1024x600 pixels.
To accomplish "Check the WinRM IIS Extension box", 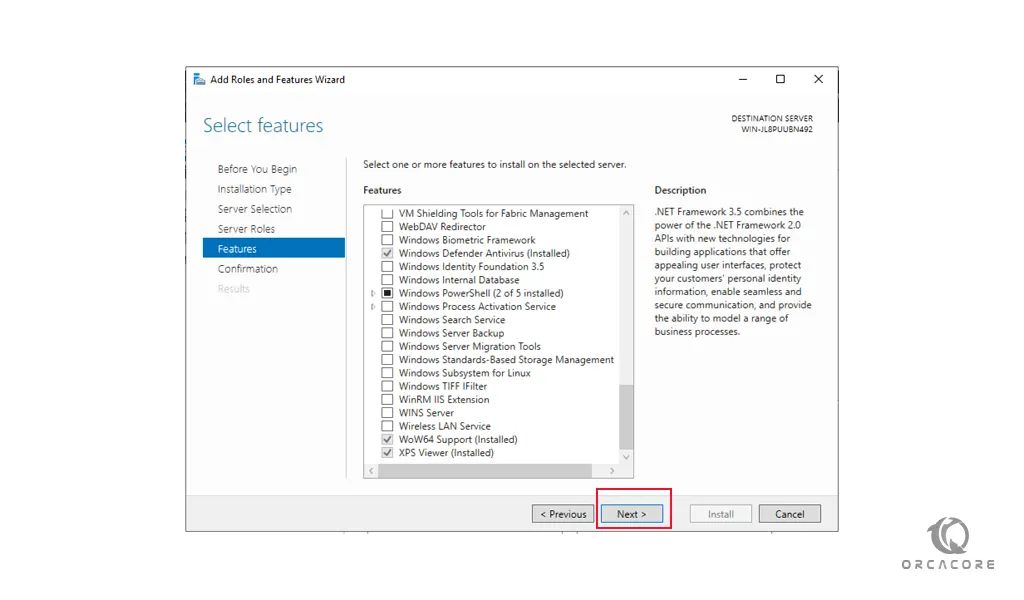I will pyautogui.click(x=387, y=400).
